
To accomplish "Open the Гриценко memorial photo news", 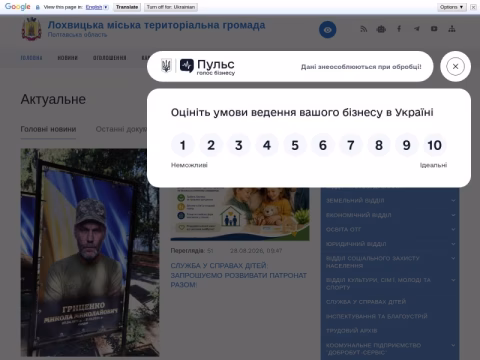I will point(90,252).
